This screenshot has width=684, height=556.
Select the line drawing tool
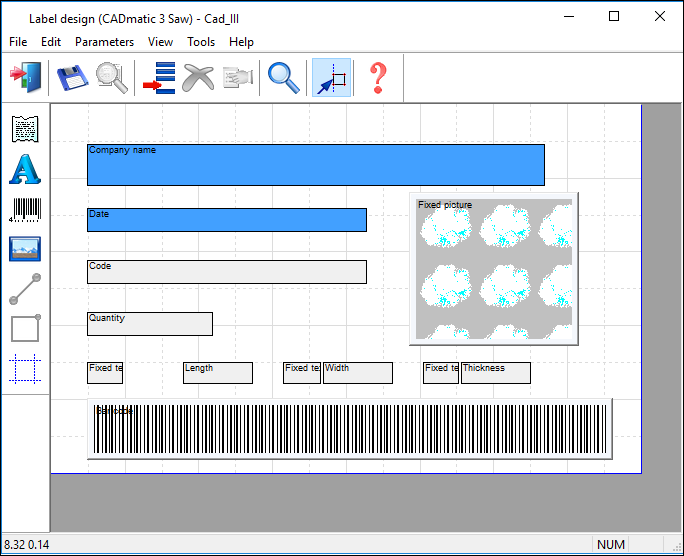(x=25, y=289)
